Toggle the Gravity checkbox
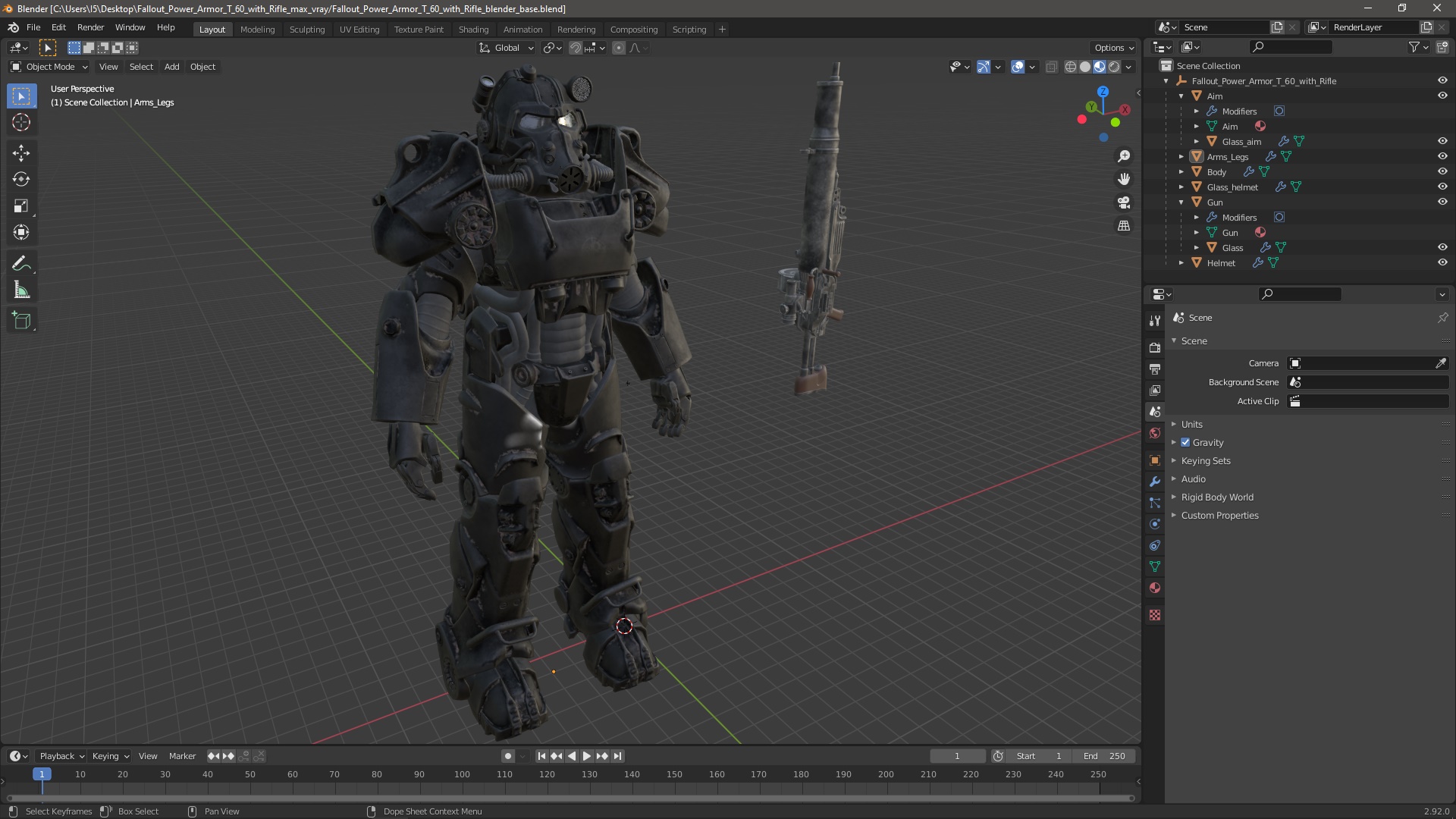The width and height of the screenshot is (1456, 819). pos(1185,443)
